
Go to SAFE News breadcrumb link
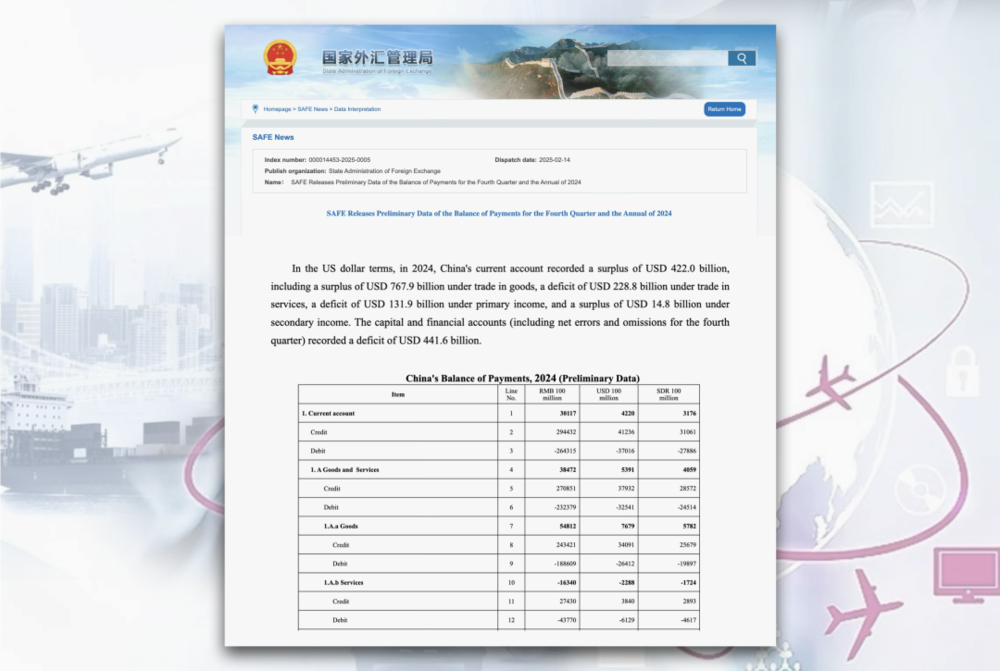tap(312, 109)
